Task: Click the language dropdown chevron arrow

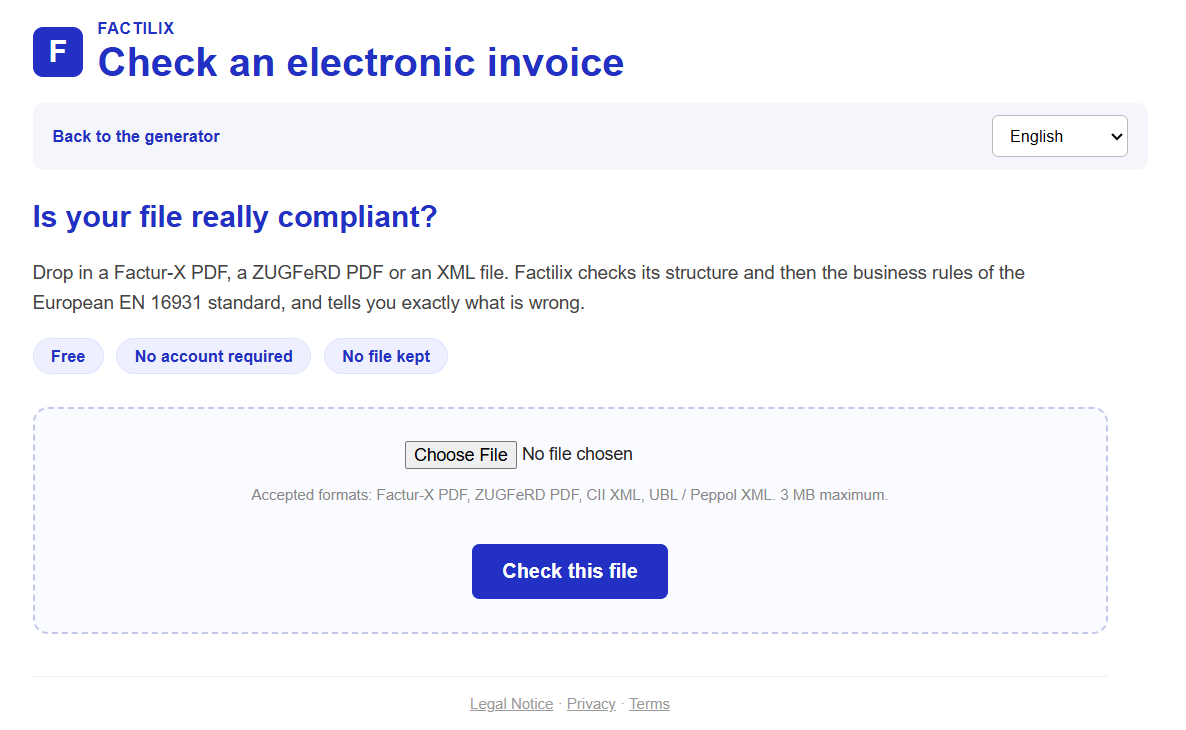Action: pos(1116,137)
